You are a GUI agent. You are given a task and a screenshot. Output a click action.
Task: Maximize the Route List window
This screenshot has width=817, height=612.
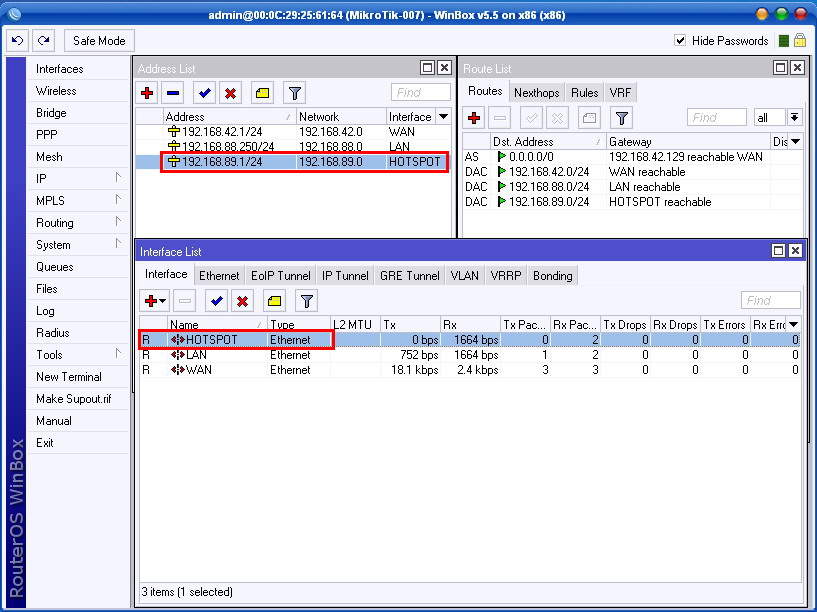coord(781,68)
